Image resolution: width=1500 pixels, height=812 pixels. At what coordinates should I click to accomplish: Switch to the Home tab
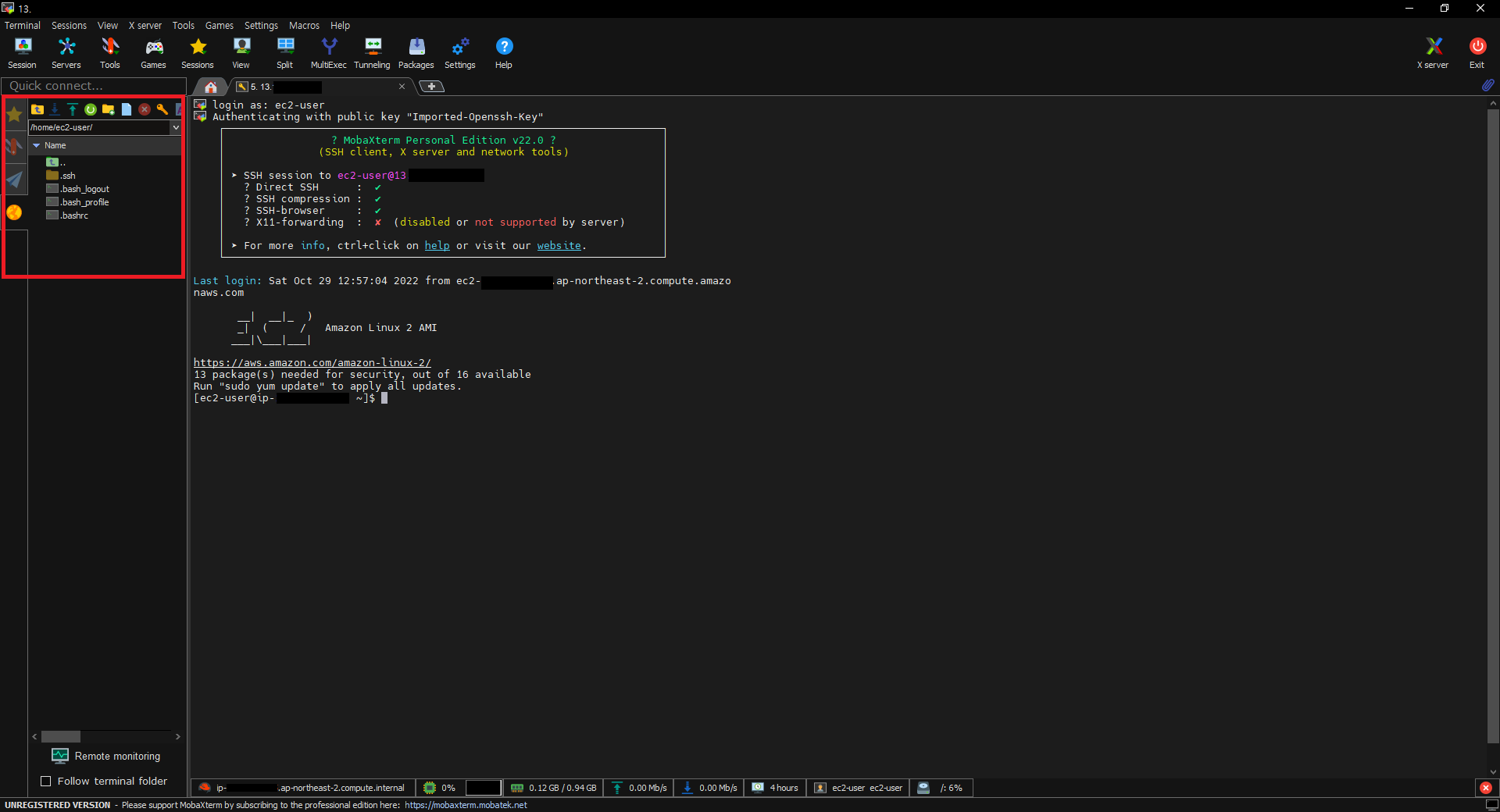tap(211, 87)
